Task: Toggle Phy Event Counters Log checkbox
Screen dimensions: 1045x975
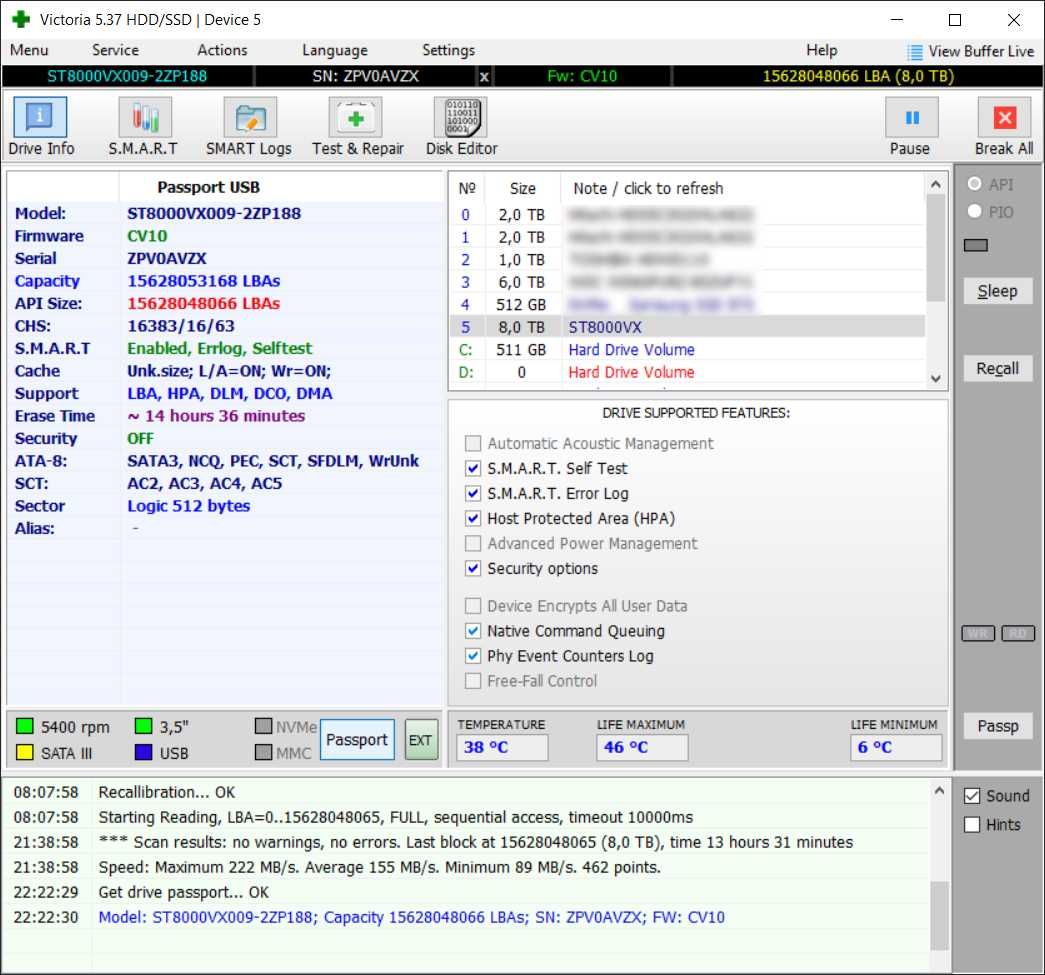Action: coord(473,656)
